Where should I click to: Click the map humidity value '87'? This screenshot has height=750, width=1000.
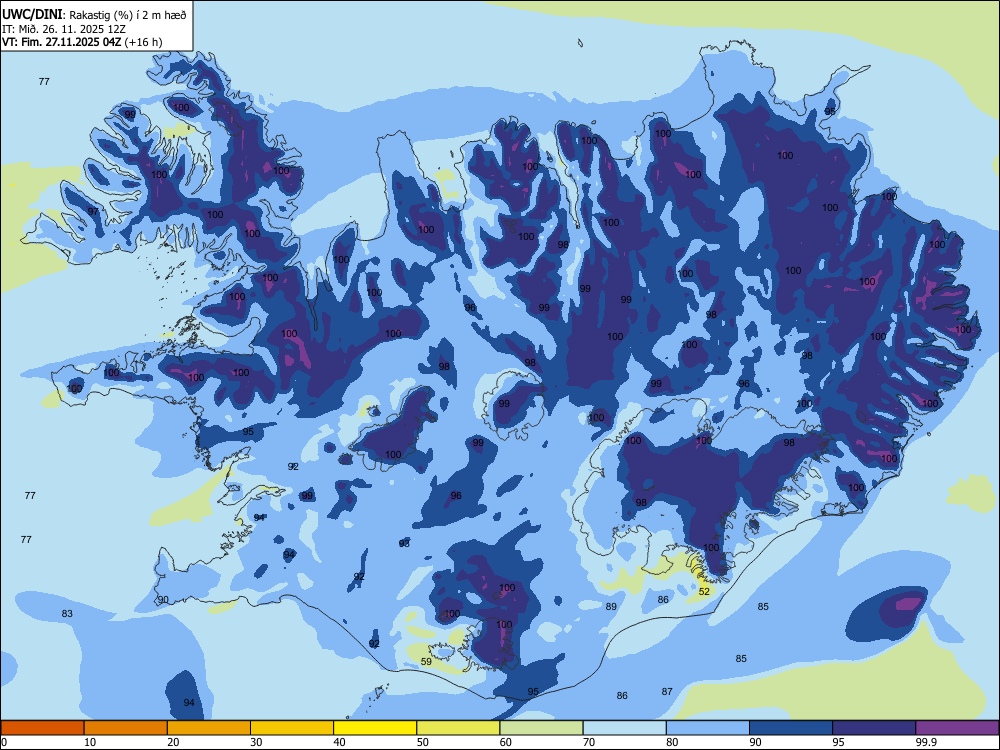pyautogui.click(x=667, y=691)
